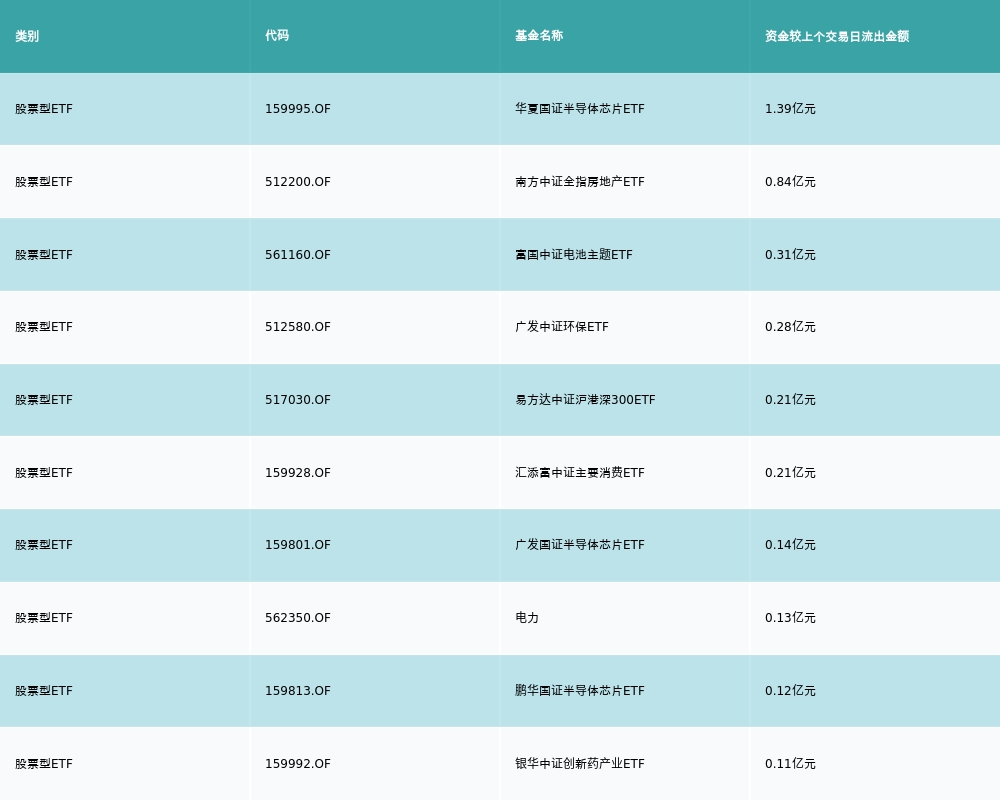Select code 517030.OF
Image resolution: width=1000 pixels, height=800 pixels.
tap(298, 400)
